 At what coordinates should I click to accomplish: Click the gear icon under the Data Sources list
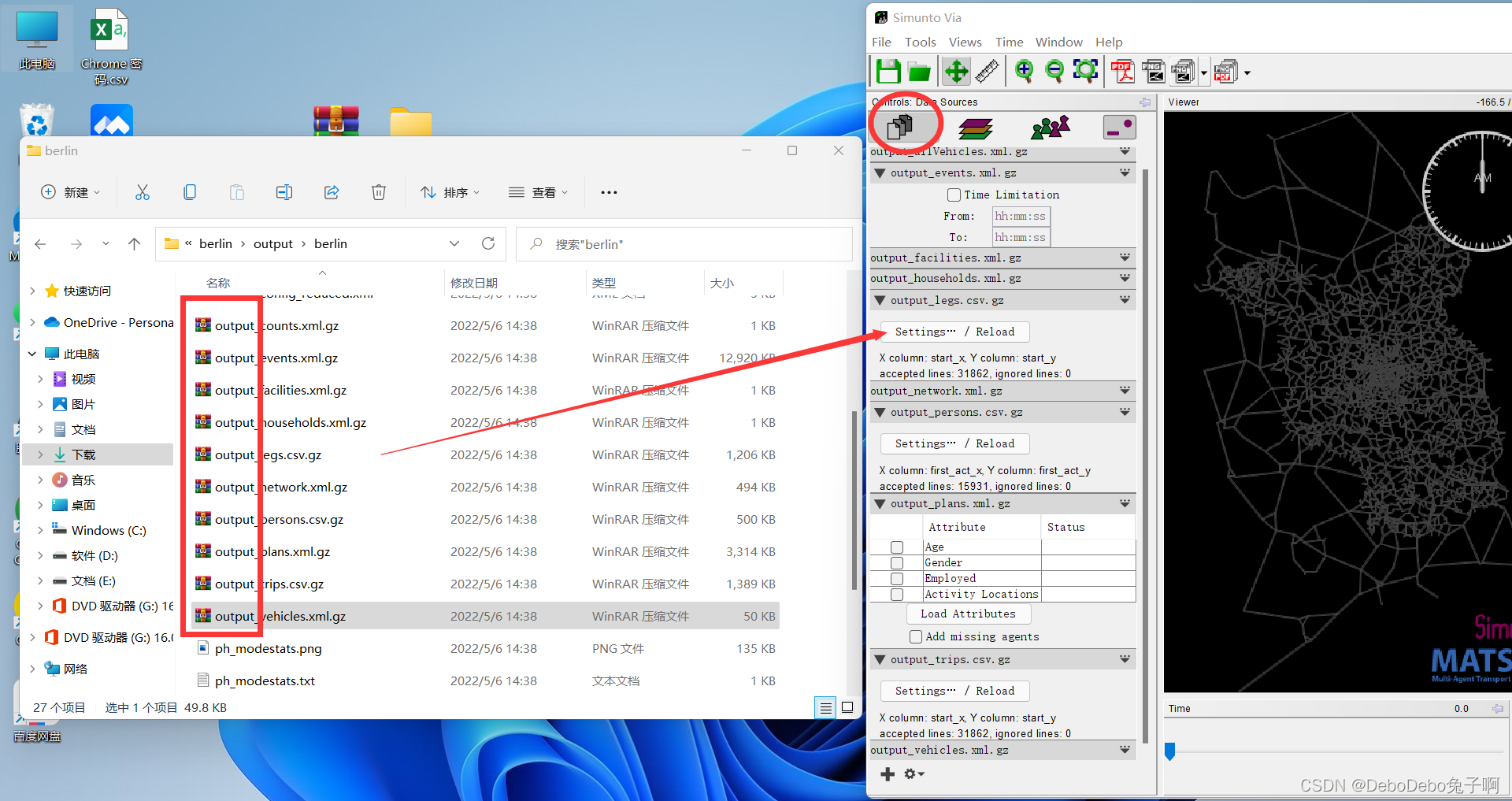[x=913, y=774]
